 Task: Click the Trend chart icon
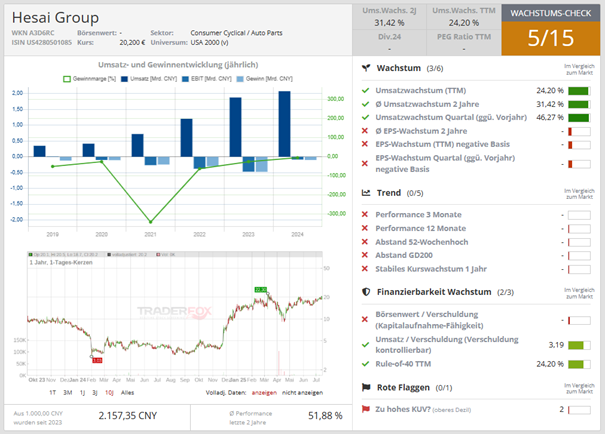click(366, 193)
